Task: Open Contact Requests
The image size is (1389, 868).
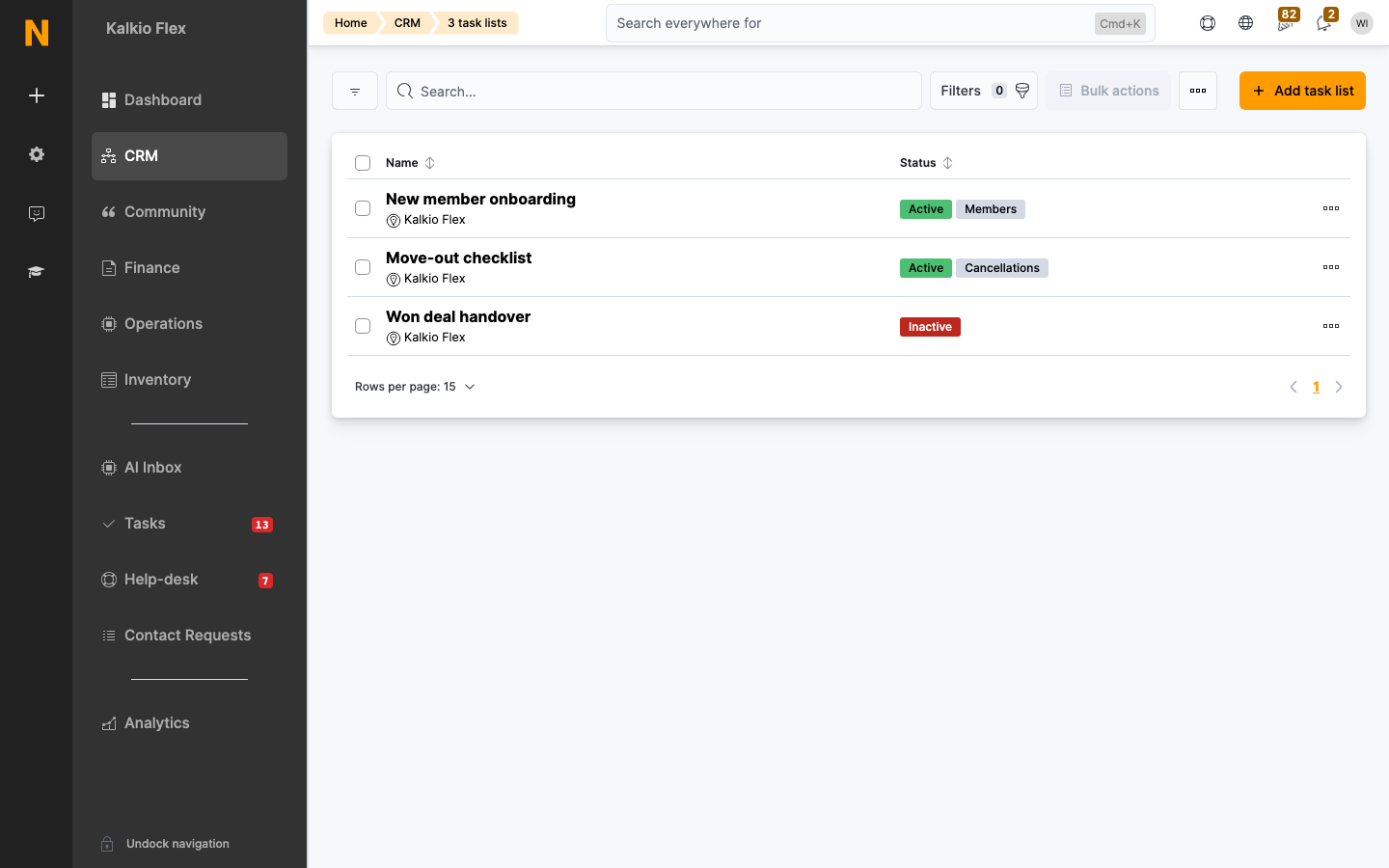Action: [x=189, y=636]
